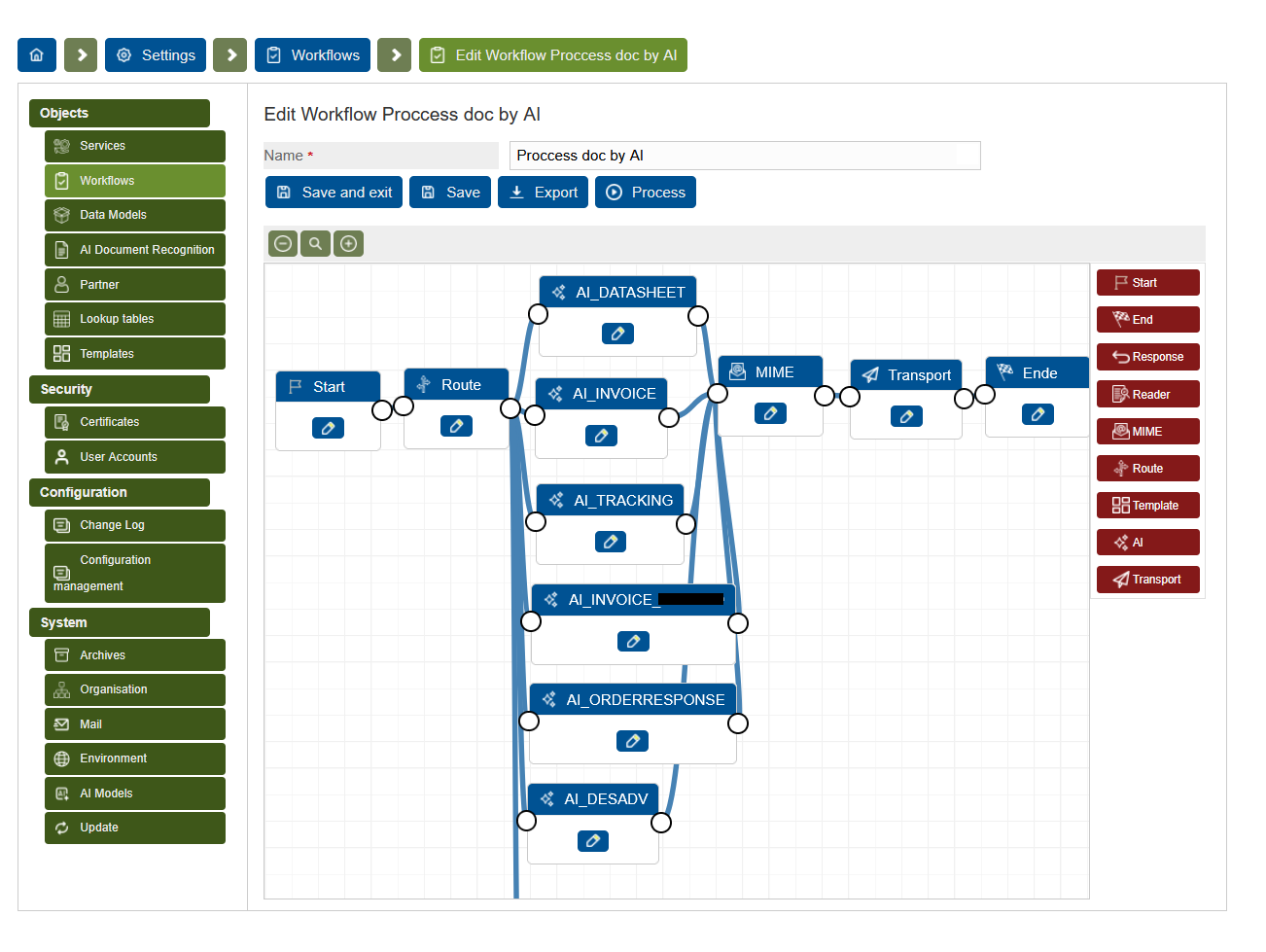Edit the Transport node using pencil icon
1266x952 pixels.
coord(906,416)
